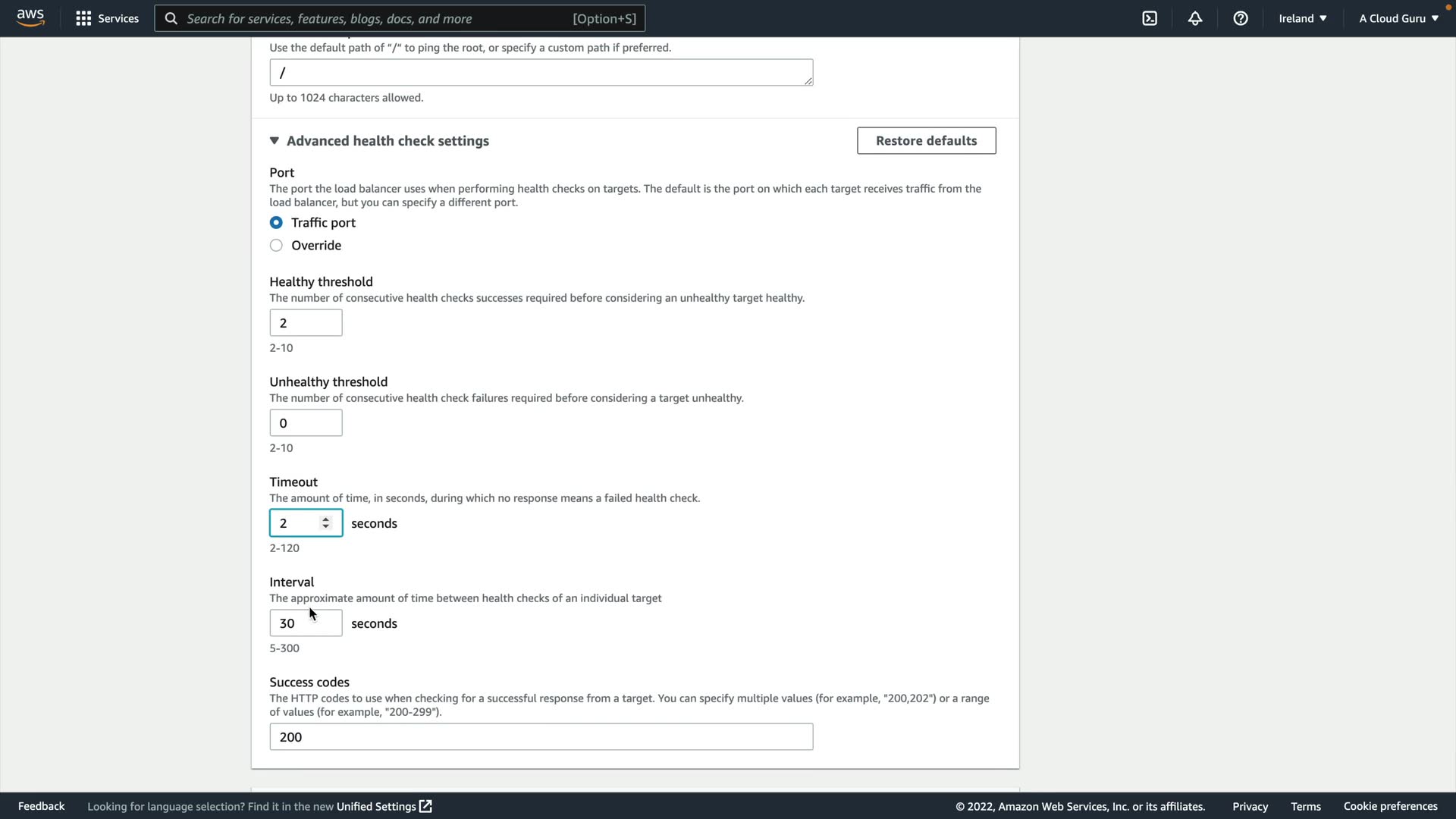Select the Traffic port radio option

click(x=276, y=222)
